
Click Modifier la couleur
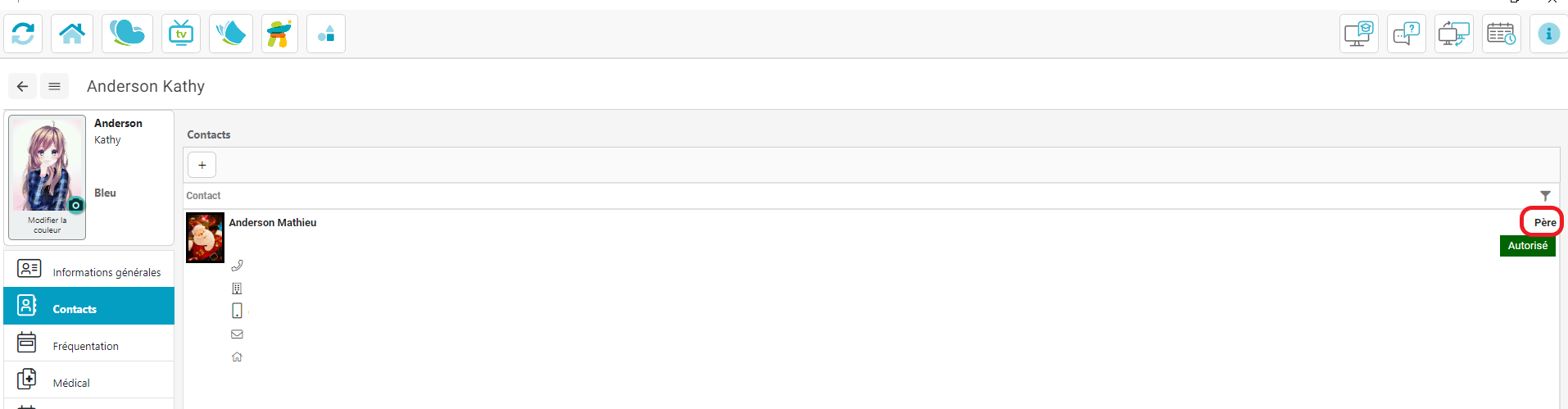(x=48, y=225)
